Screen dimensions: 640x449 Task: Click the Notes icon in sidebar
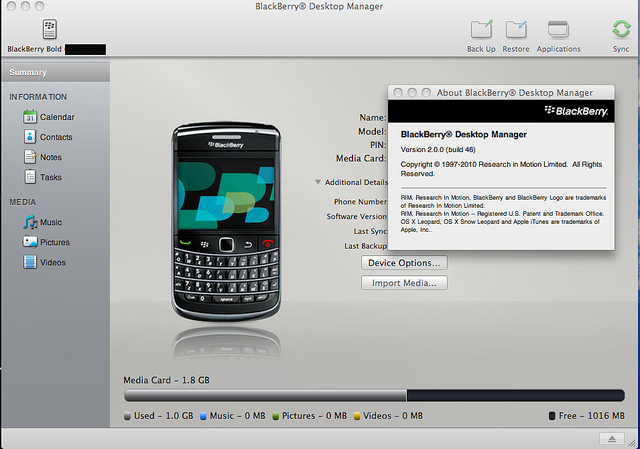coord(30,157)
